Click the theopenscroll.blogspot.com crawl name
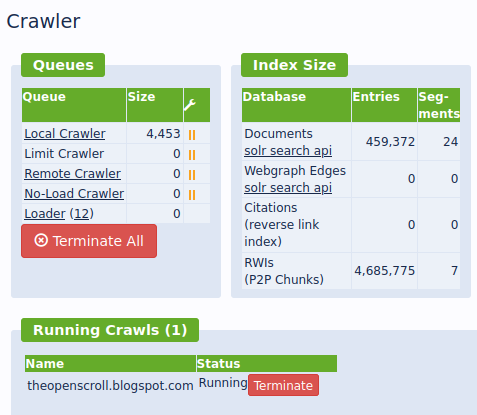 [110, 386]
